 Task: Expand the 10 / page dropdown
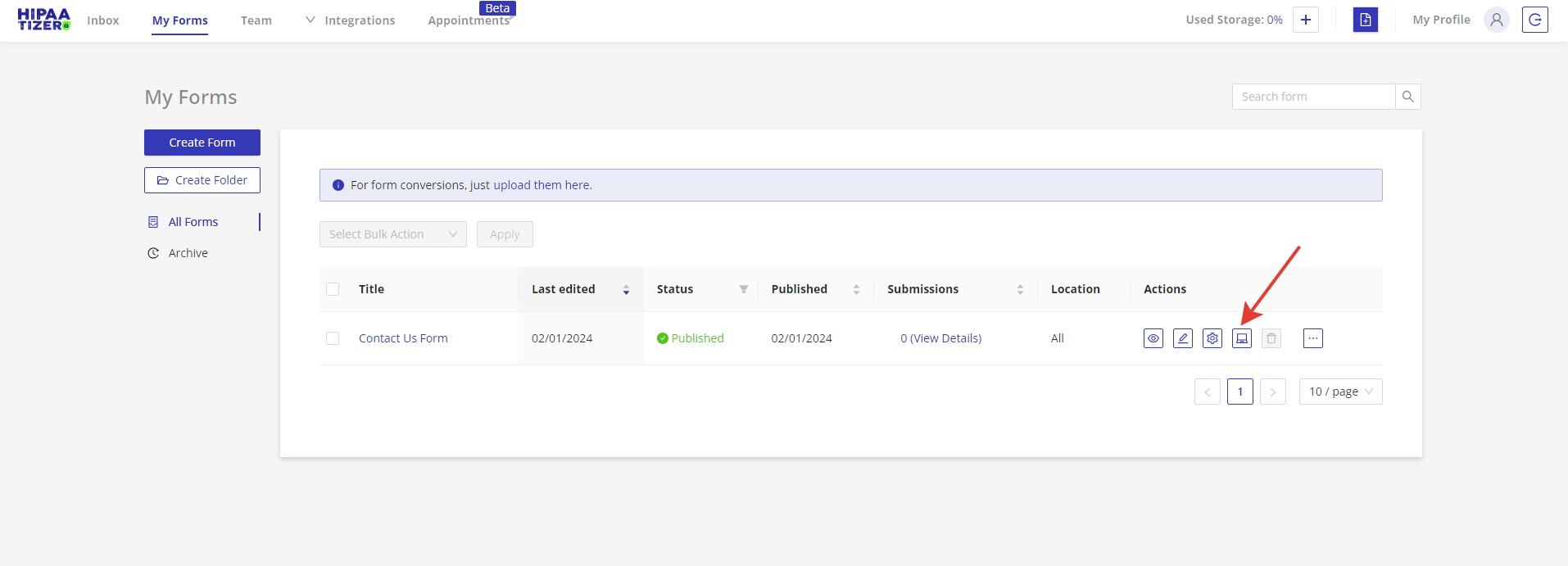coord(1340,392)
